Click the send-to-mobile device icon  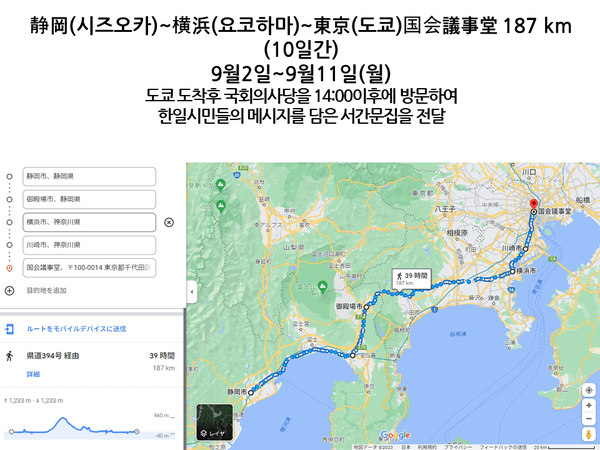(10, 328)
